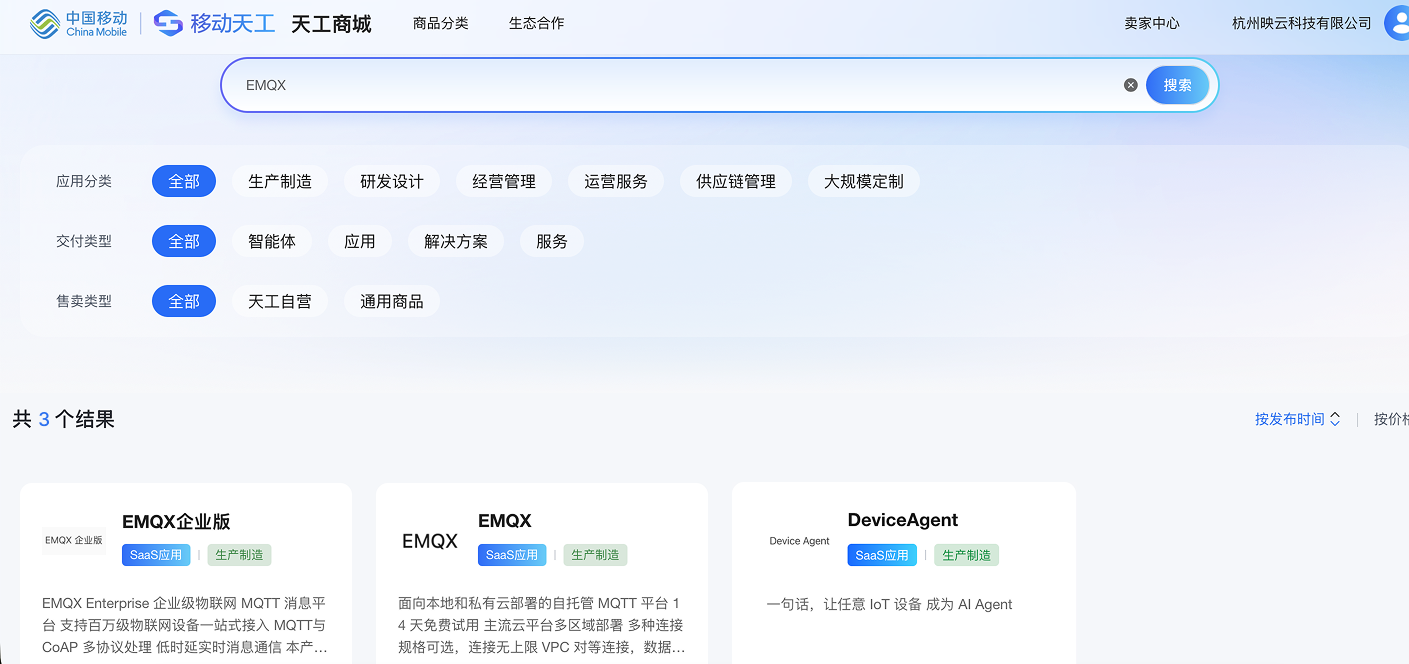Image resolution: width=1409 pixels, height=664 pixels.
Task: Sort results by 按价格
Action: click(1391, 419)
